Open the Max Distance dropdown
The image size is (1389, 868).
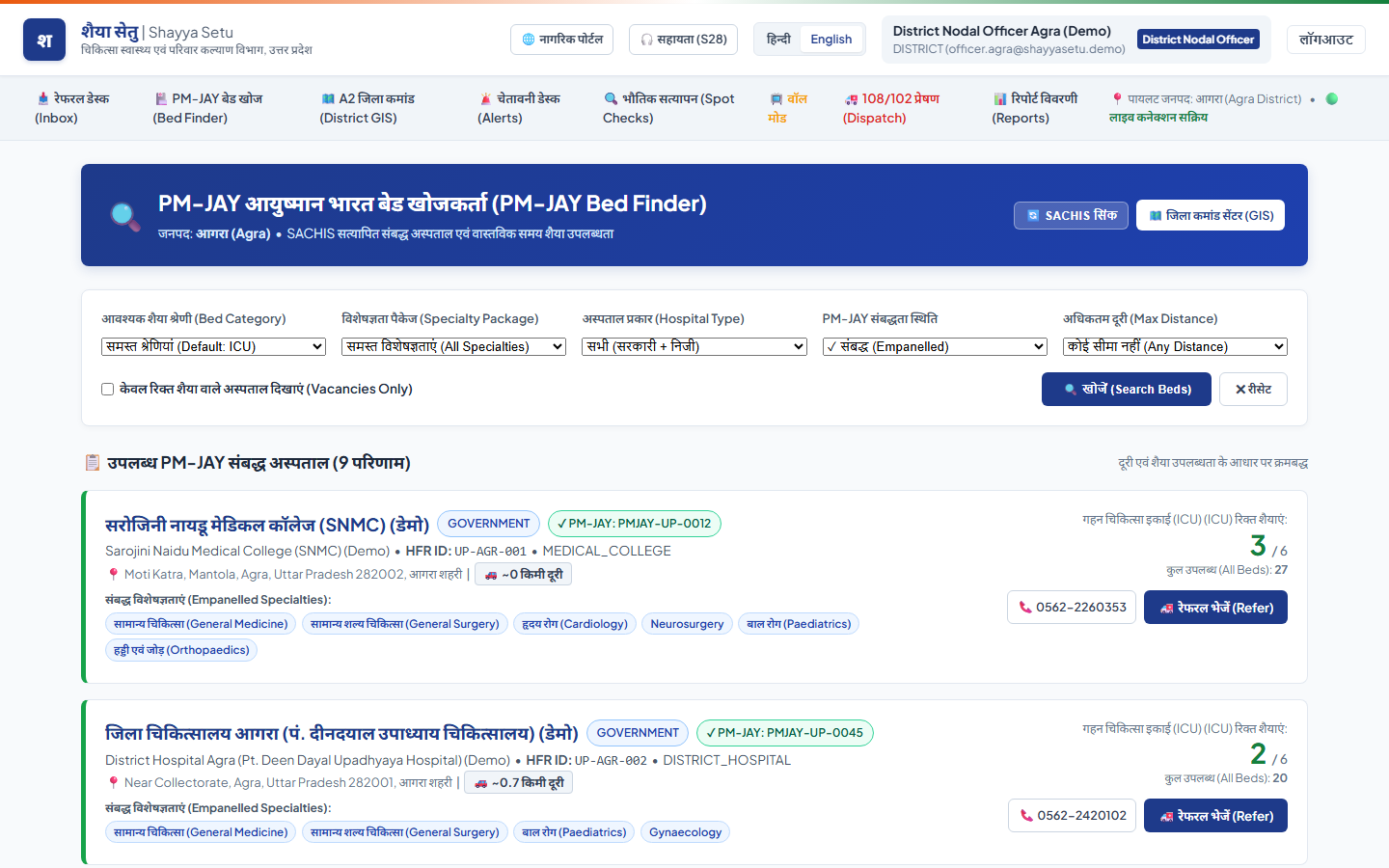point(1175,346)
